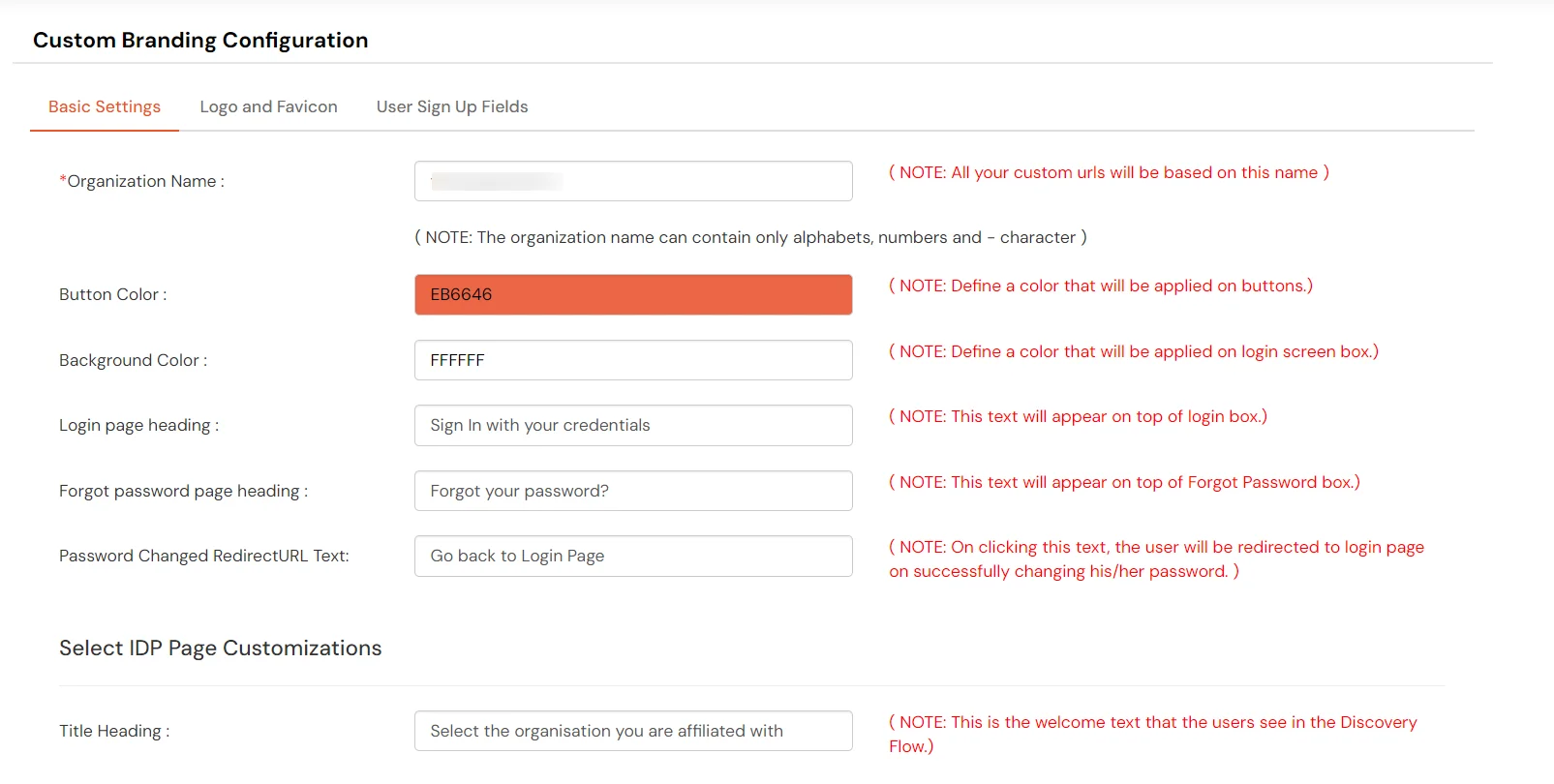Select text 'Sign In with your credentials'
1554x784 pixels.
click(539, 425)
